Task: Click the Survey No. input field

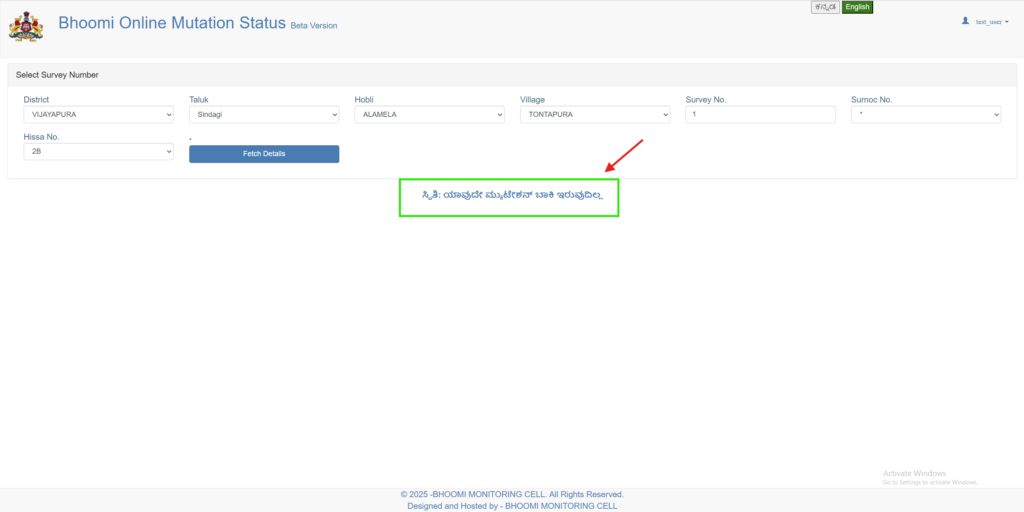Action: pos(760,115)
